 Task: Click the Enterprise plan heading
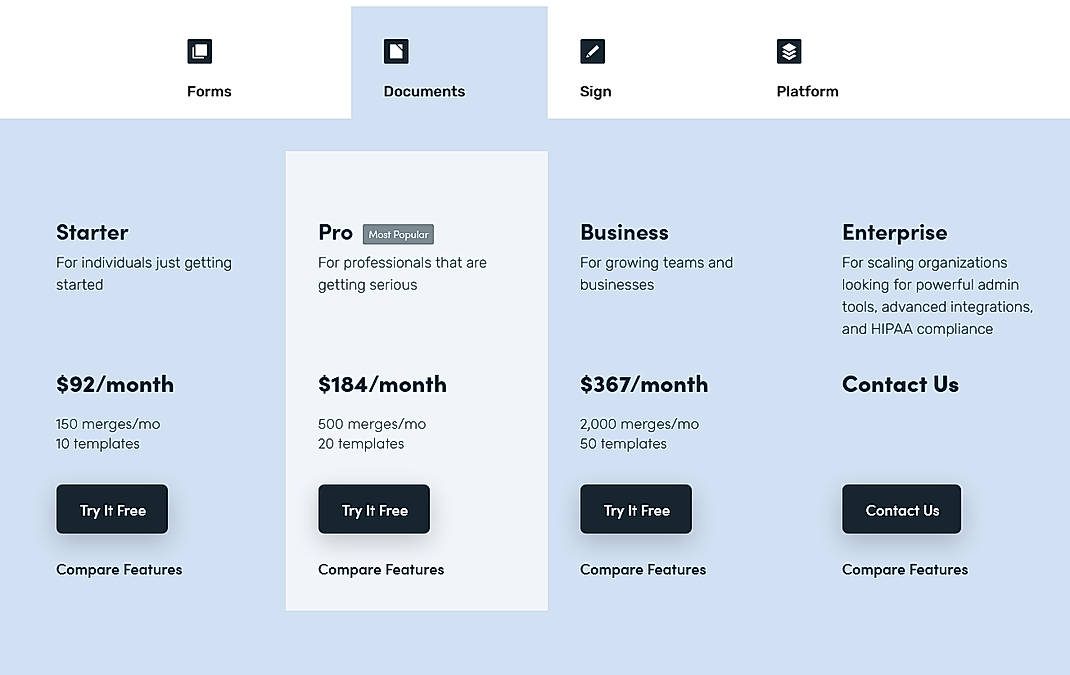(x=895, y=232)
